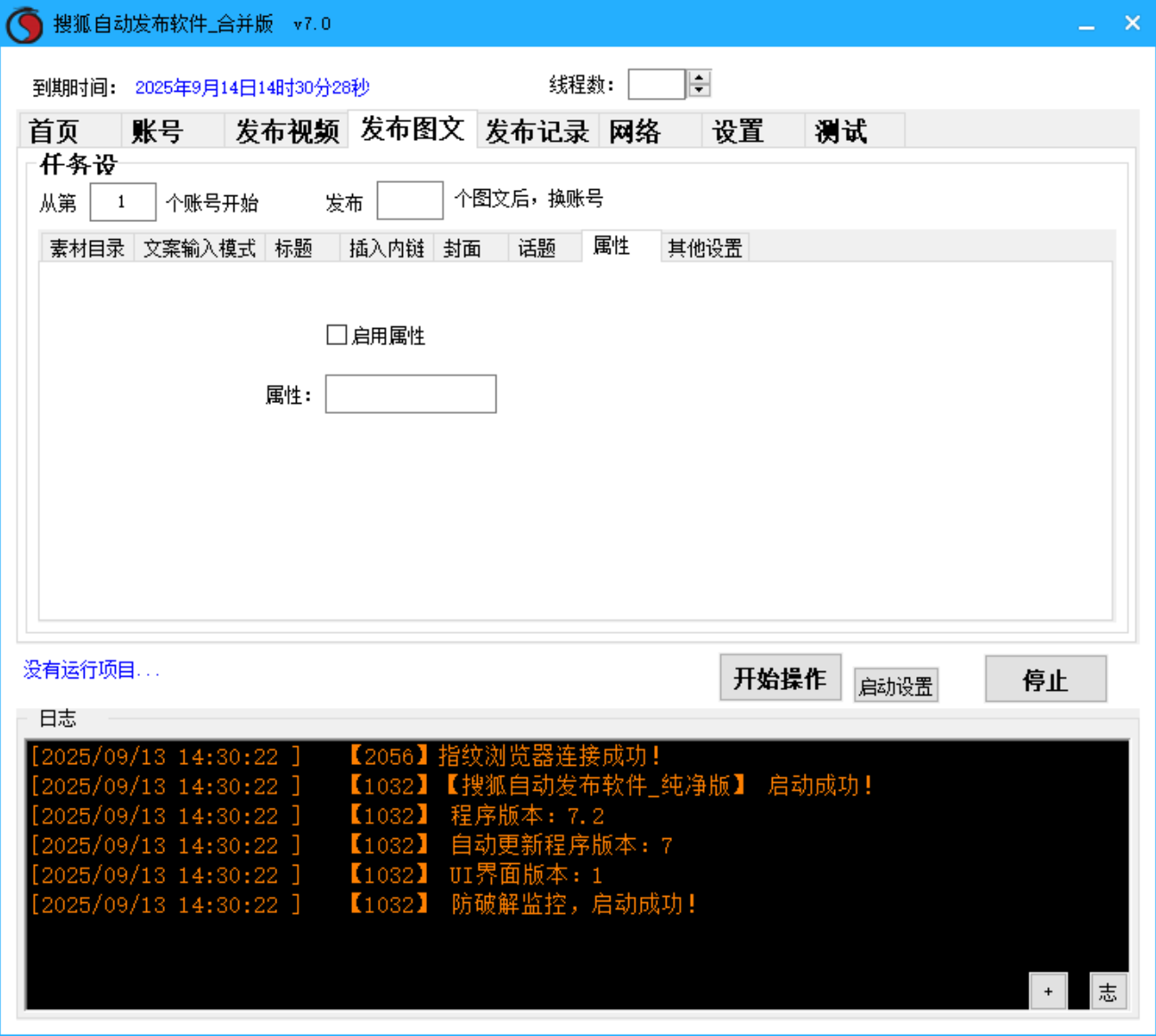Open the 网络 tab

[x=633, y=130]
